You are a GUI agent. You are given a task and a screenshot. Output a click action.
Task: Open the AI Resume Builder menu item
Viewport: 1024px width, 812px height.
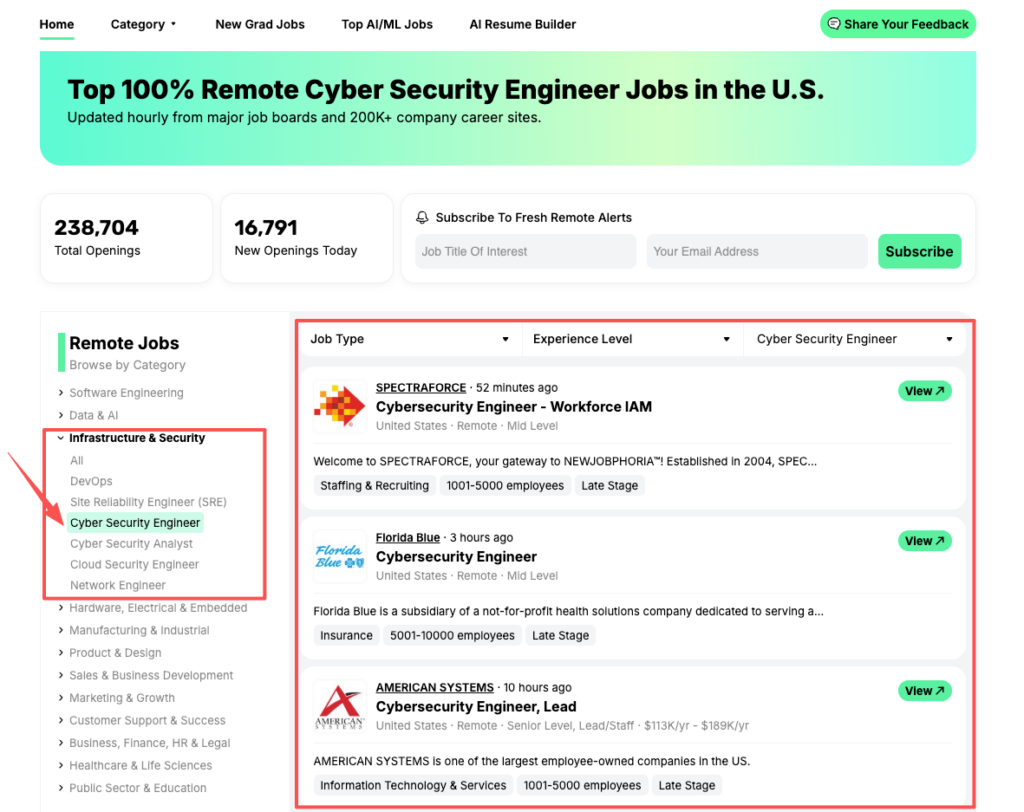coord(522,24)
